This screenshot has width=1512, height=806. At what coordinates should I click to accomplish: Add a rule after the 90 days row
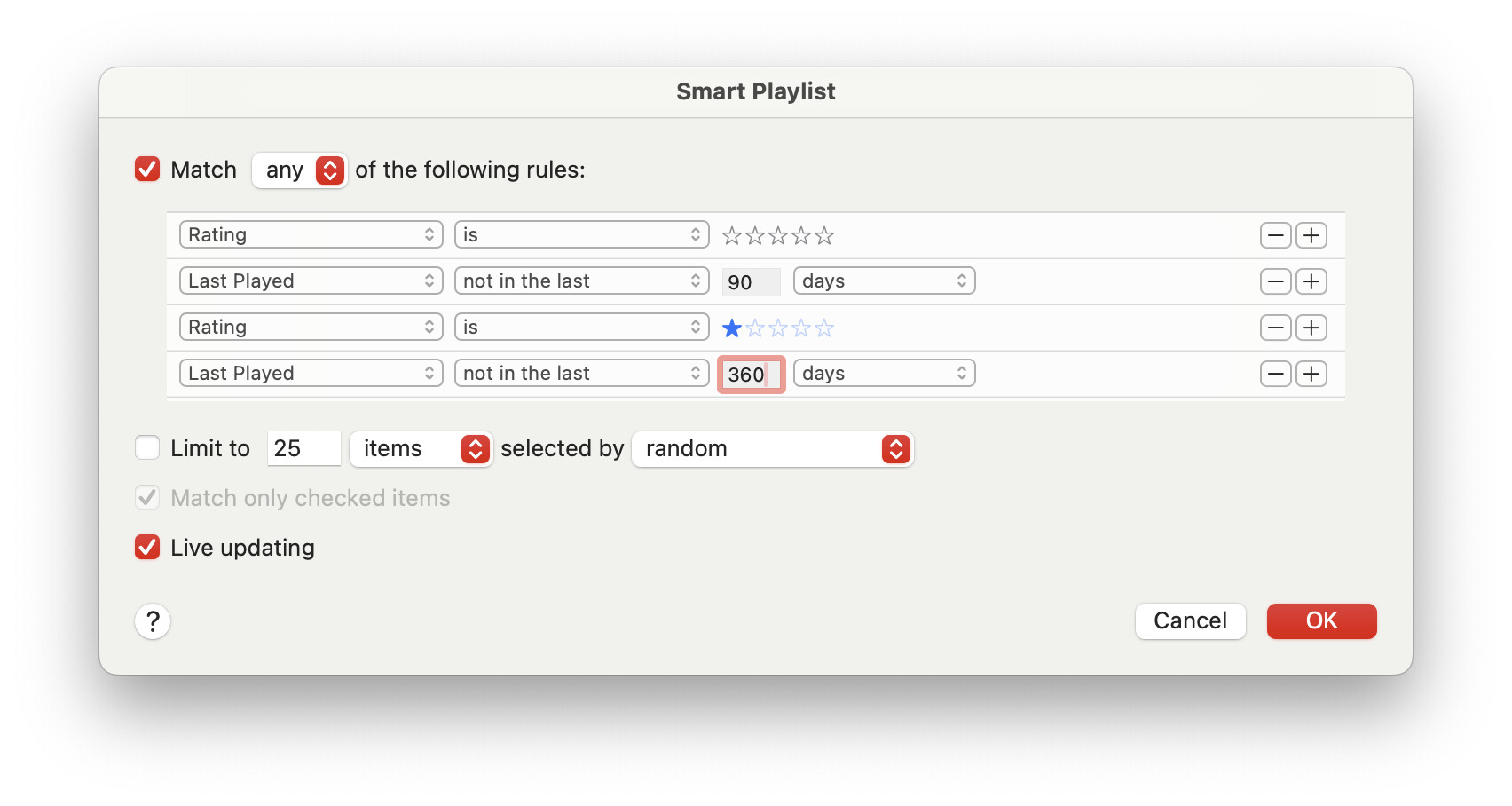pyautogui.click(x=1311, y=281)
